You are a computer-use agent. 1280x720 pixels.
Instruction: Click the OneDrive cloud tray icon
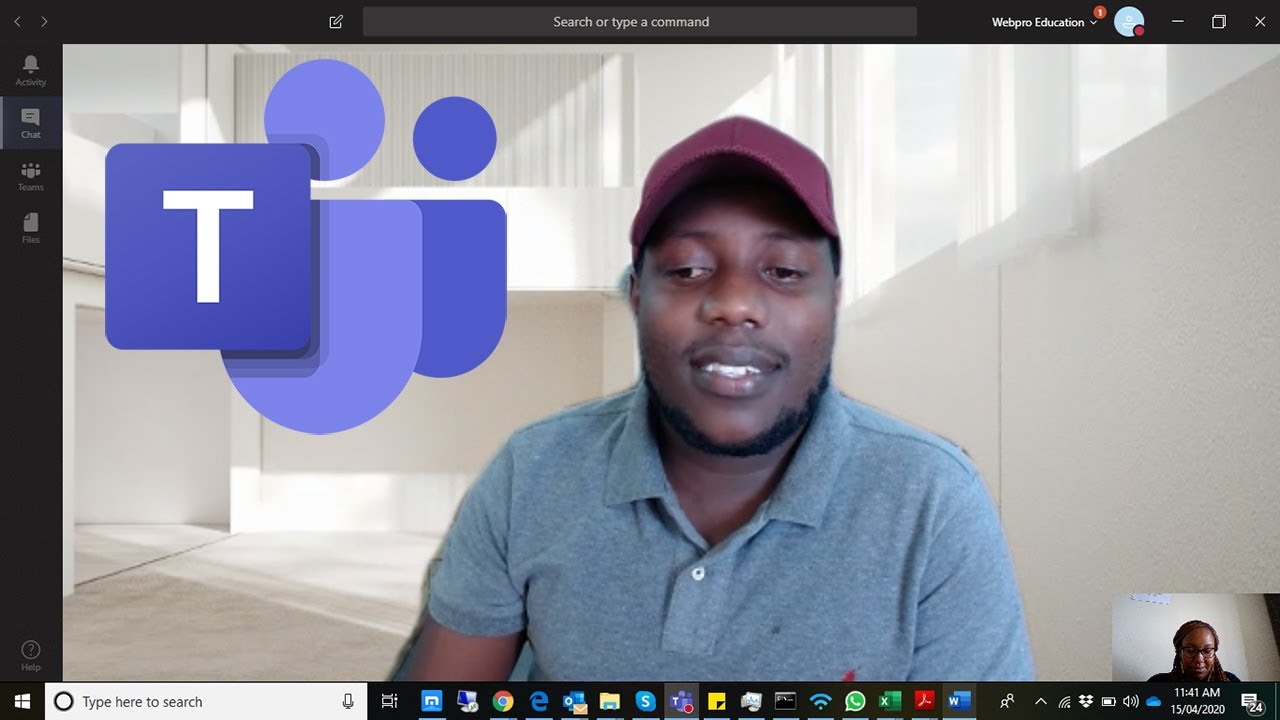click(1153, 701)
